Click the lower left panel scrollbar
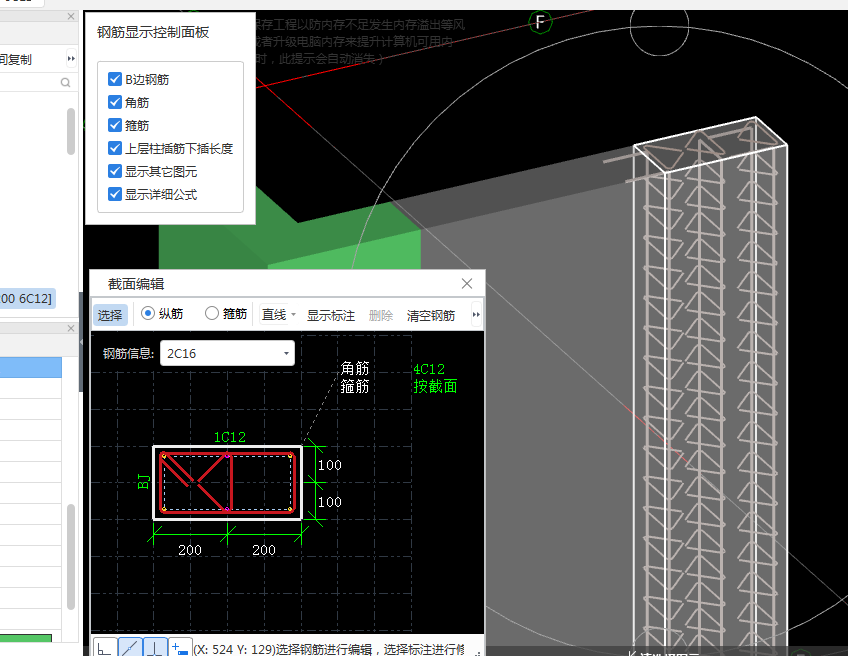 71,557
